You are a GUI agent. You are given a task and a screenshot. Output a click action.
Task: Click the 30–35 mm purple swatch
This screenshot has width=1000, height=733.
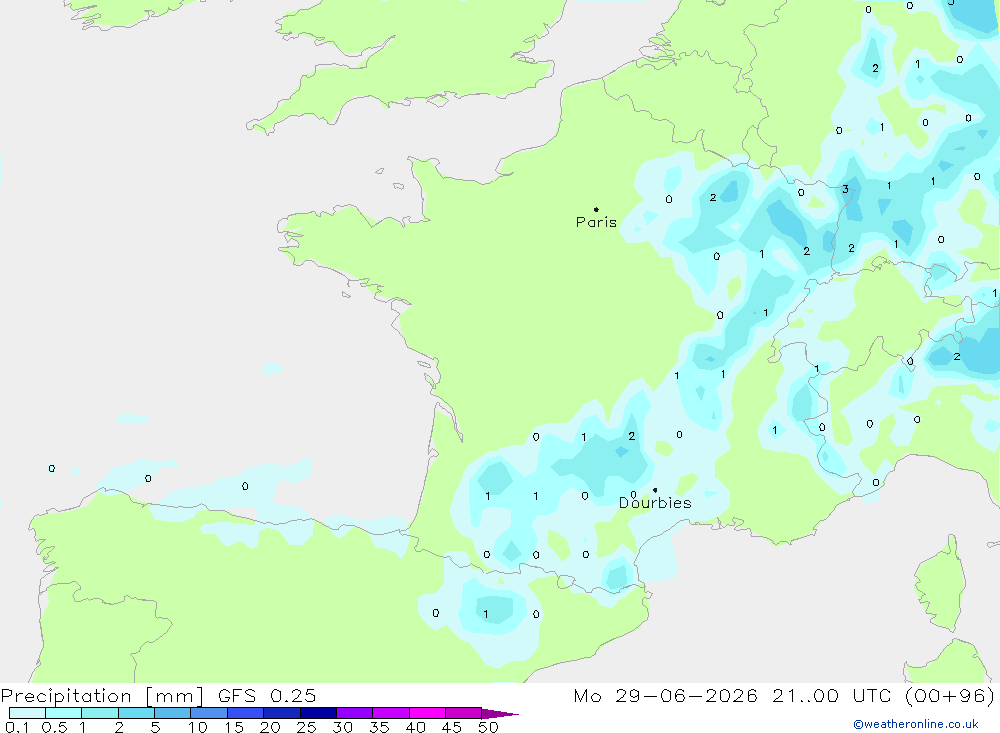[354, 713]
